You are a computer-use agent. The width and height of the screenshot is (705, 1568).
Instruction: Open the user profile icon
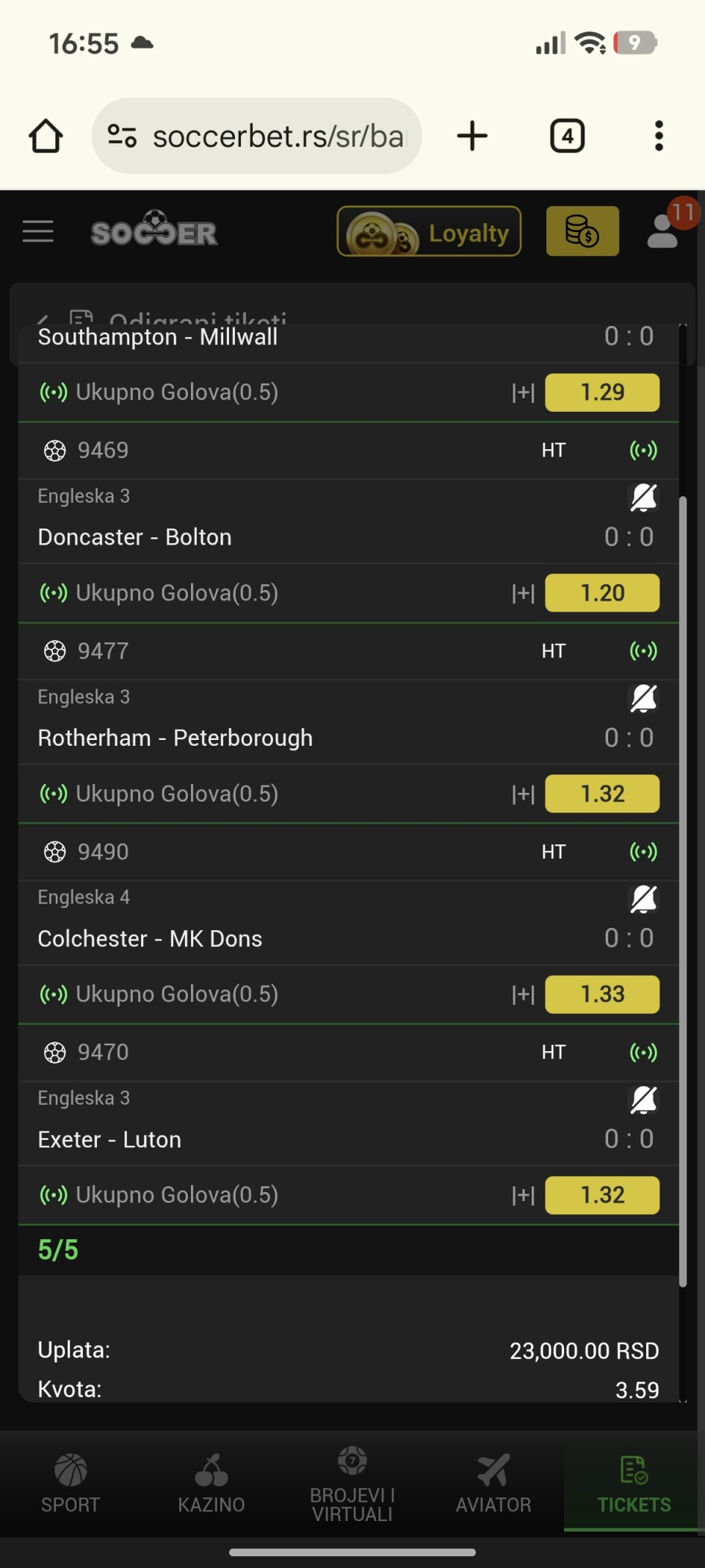[663, 232]
